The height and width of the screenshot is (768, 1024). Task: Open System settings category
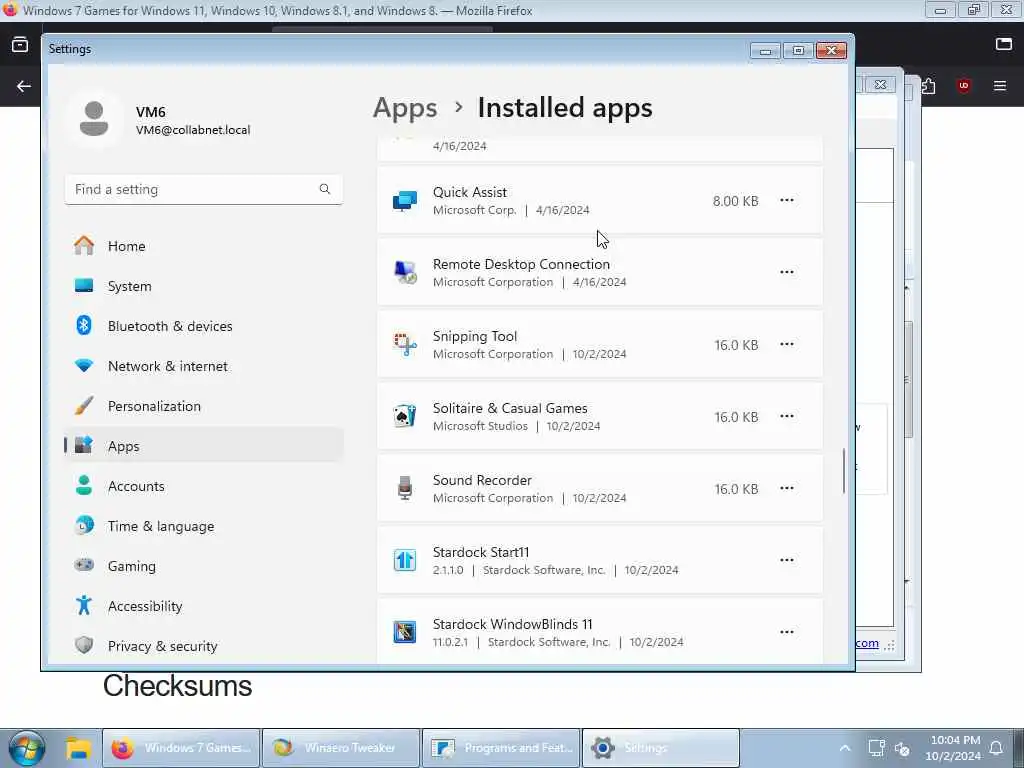(203, 286)
